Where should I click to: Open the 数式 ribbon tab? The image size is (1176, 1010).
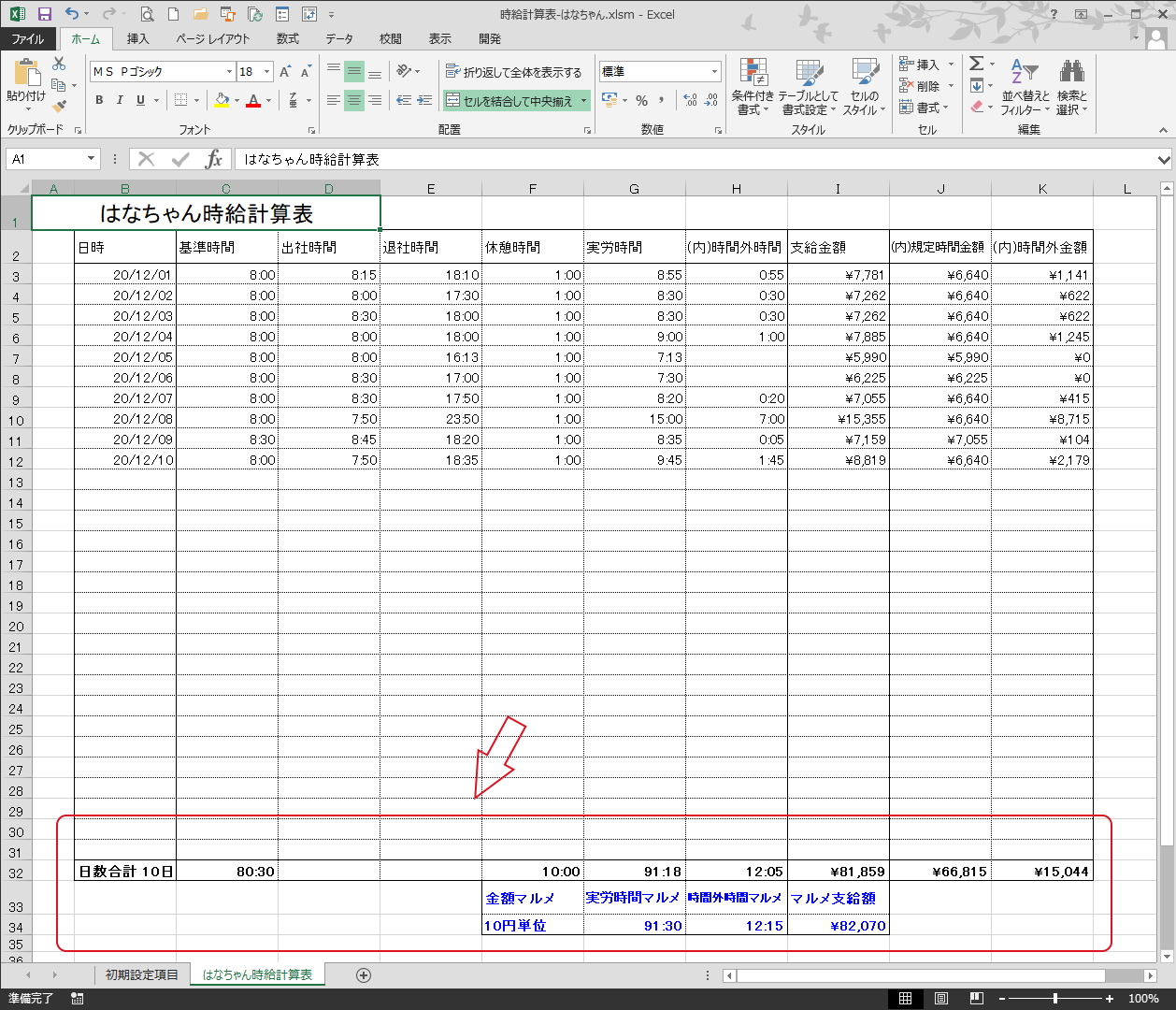click(287, 39)
